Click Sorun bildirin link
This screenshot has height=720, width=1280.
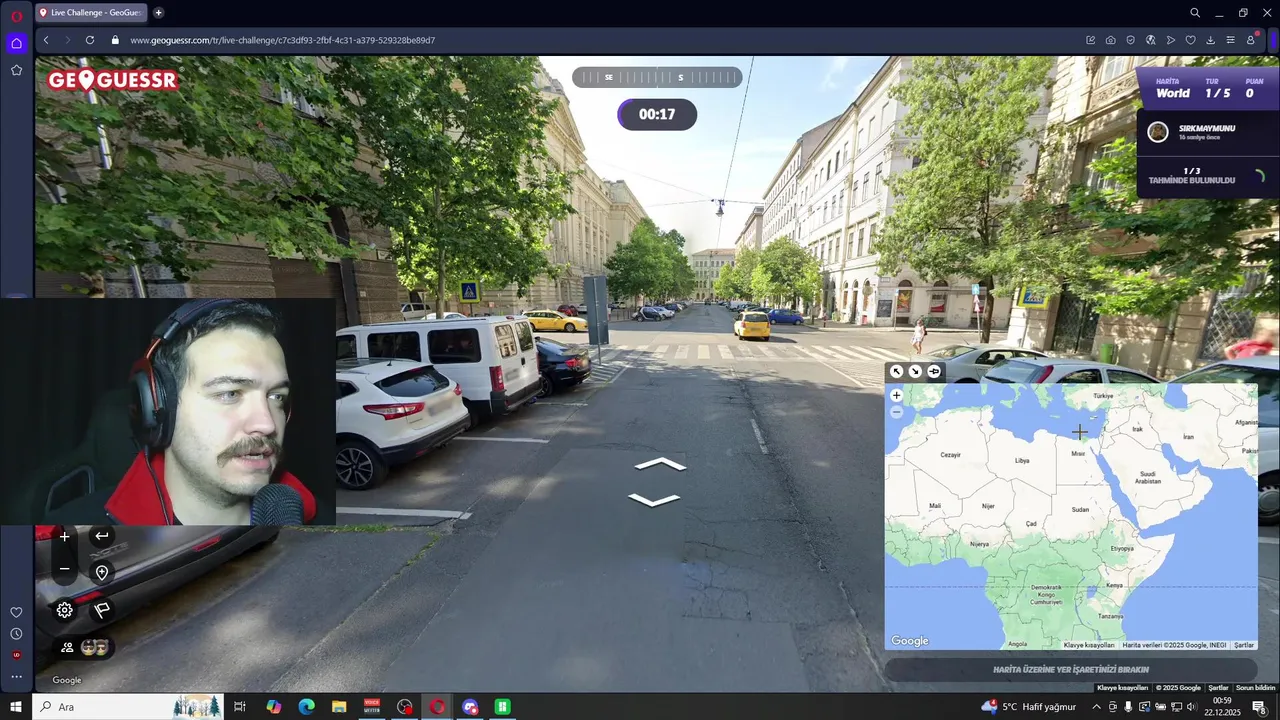(x=1256, y=688)
